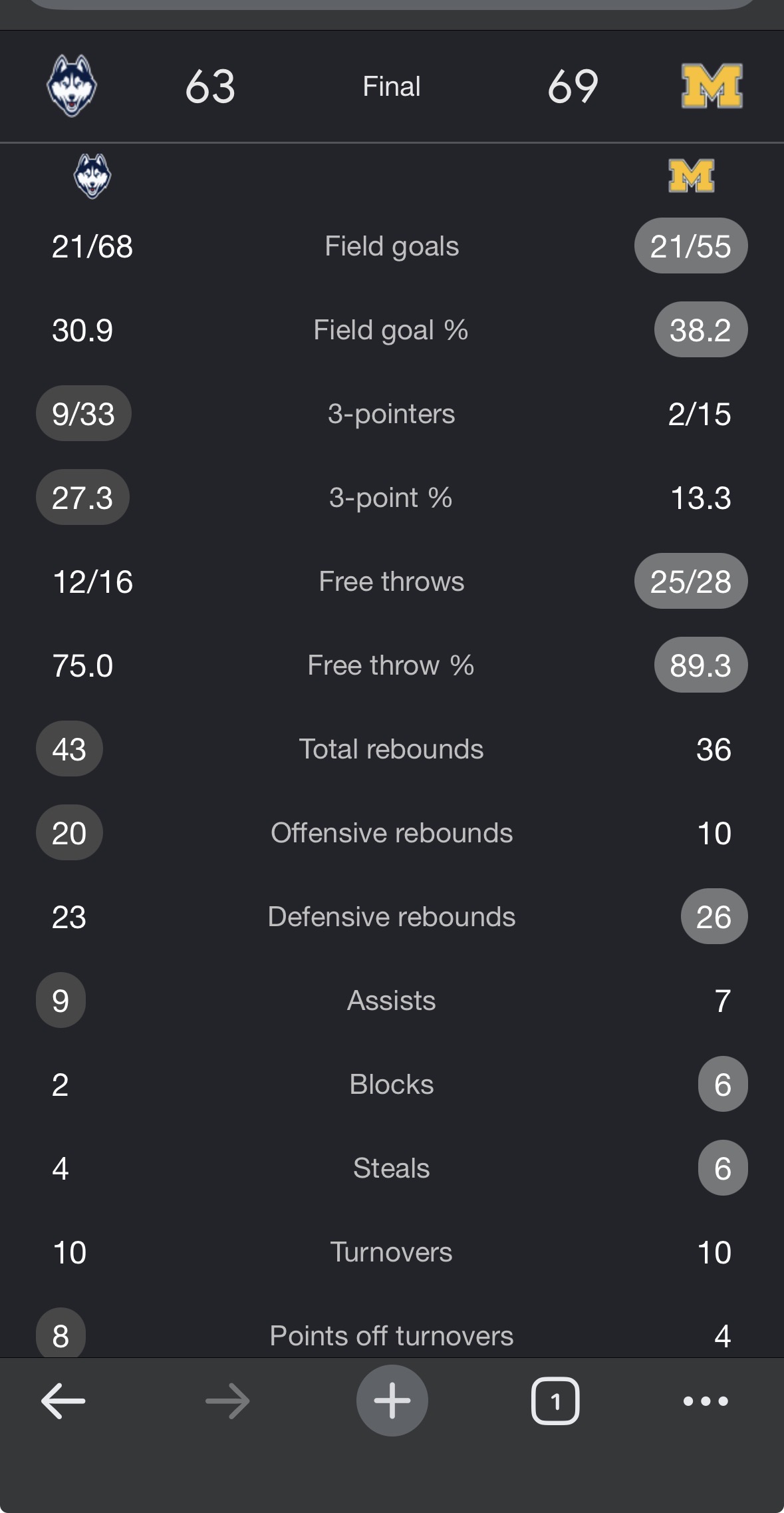Image resolution: width=784 pixels, height=1513 pixels.
Task: Tap the browser forward arrow
Action: tap(227, 1401)
